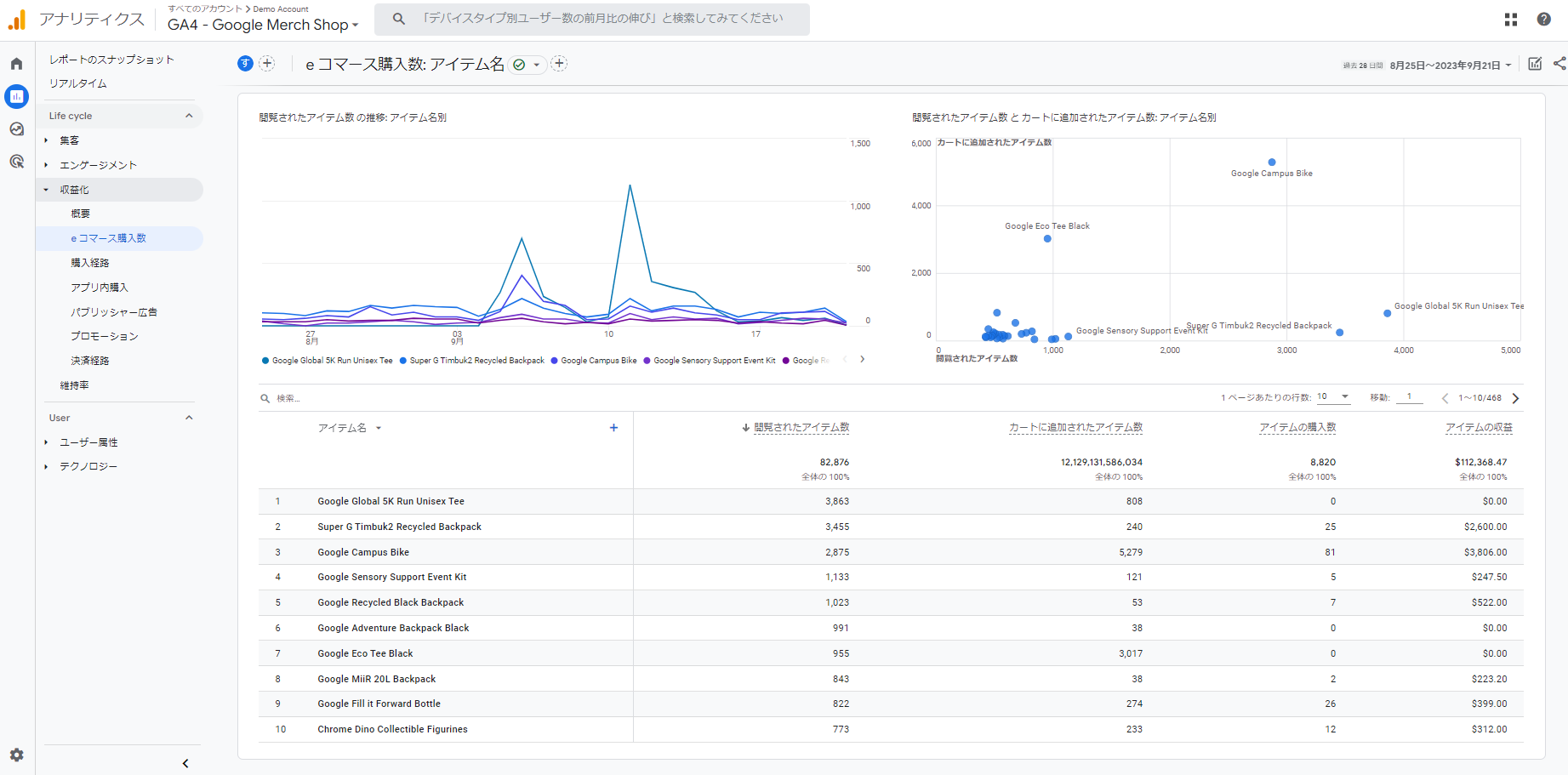Click the customize report pencil icon
Viewport: 1568px width, 775px height.
(1535, 64)
